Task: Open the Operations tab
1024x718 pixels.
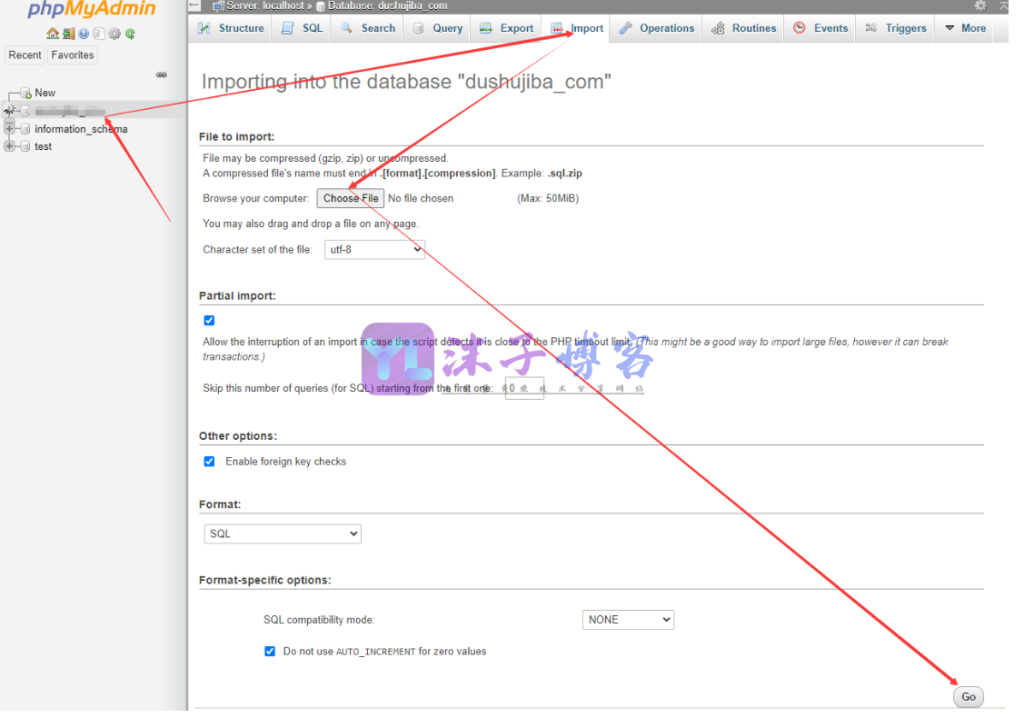Action: pos(657,28)
